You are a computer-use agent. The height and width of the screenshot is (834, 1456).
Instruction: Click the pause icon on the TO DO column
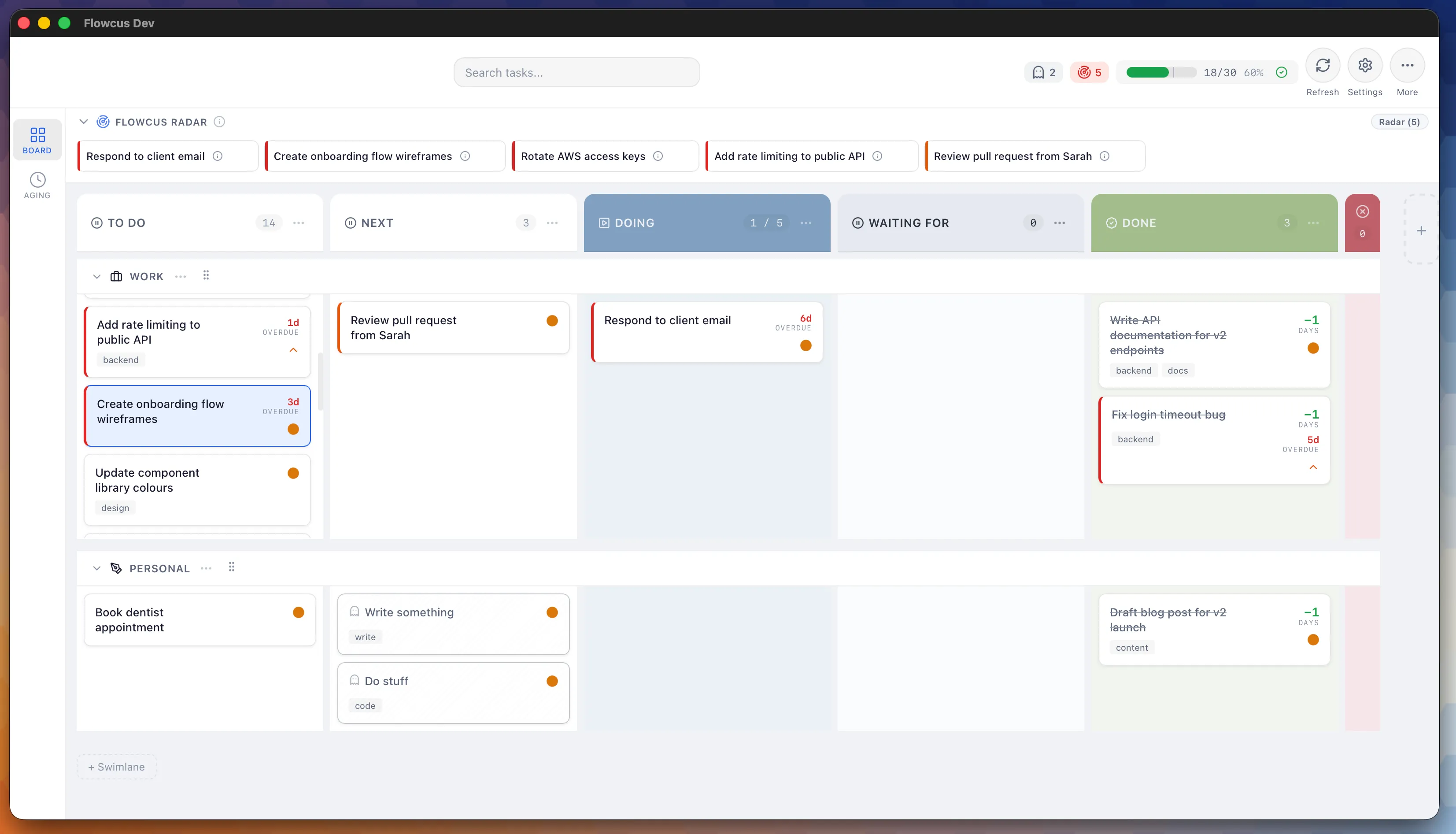tap(97, 223)
